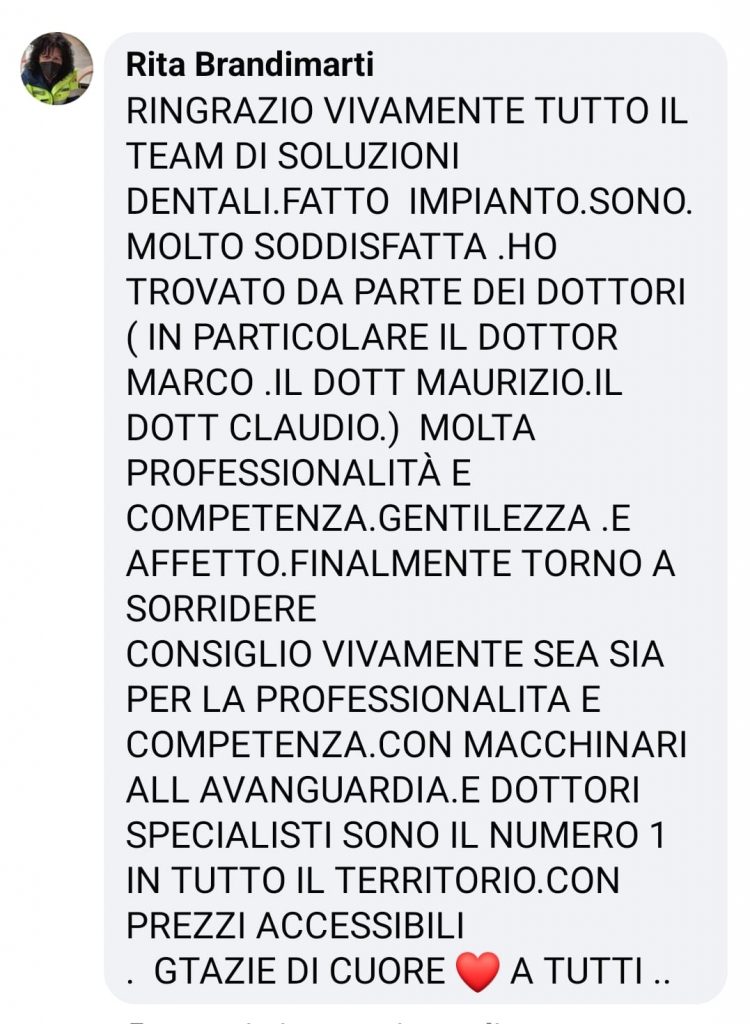
Task: Click the text GTAZIE DI CUORE
Action: point(300,971)
